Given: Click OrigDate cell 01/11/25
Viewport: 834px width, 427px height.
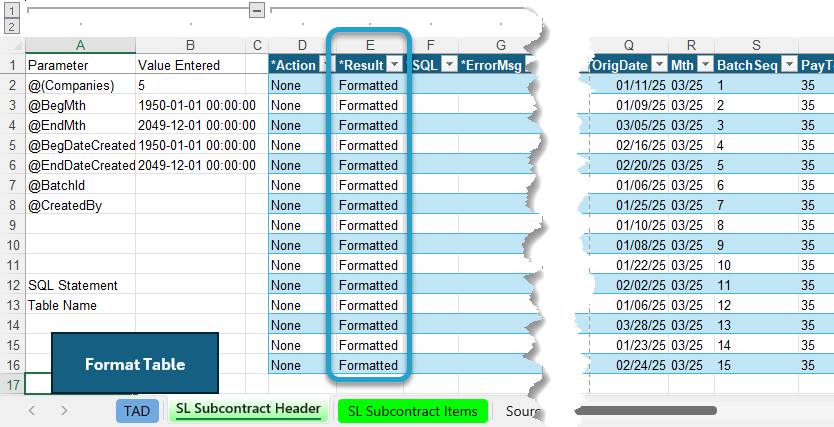Looking at the screenshot, I should pos(629,85).
